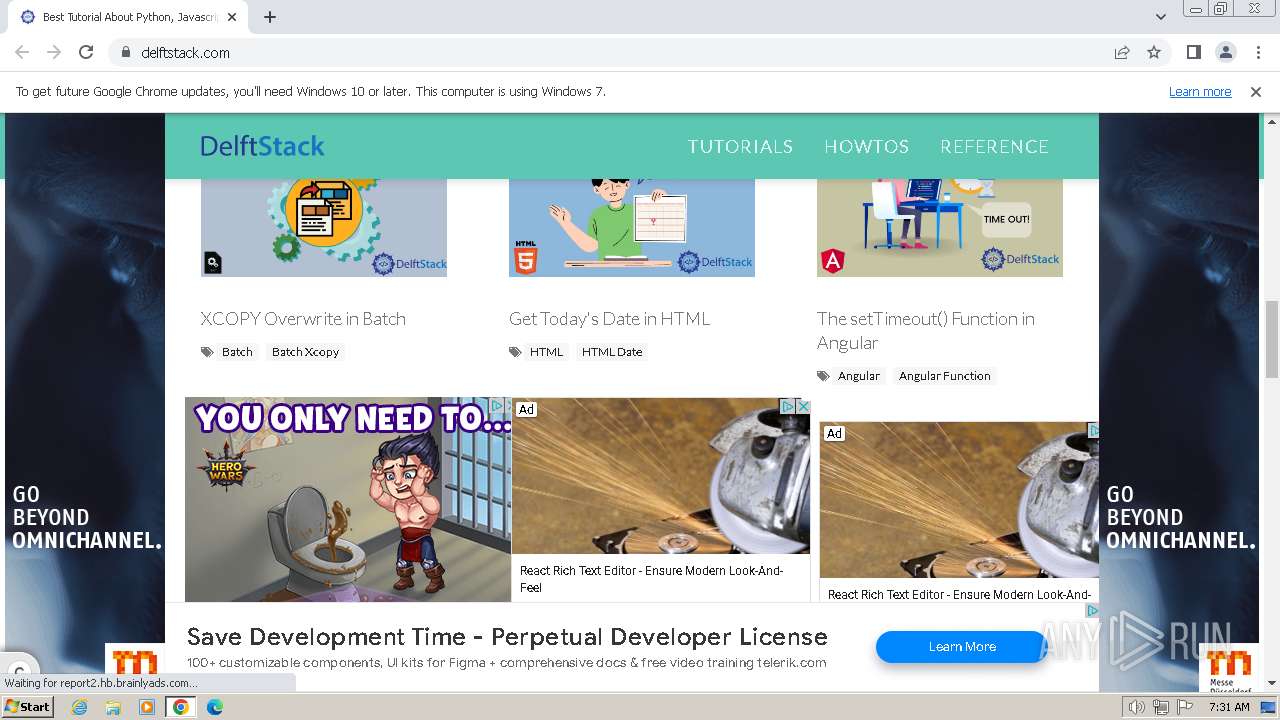Image resolution: width=1280 pixels, height=720 pixels.
Task: Open the system volume icon
Action: [1137, 707]
